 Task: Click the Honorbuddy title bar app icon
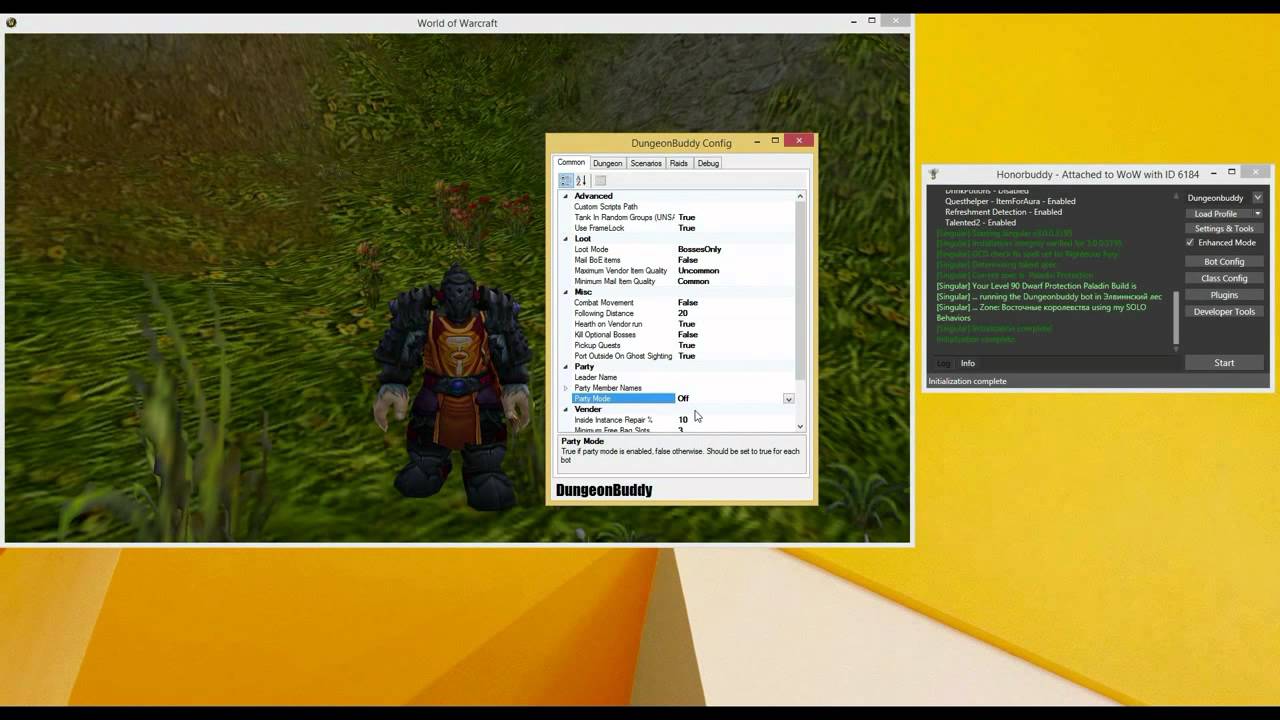click(933, 174)
